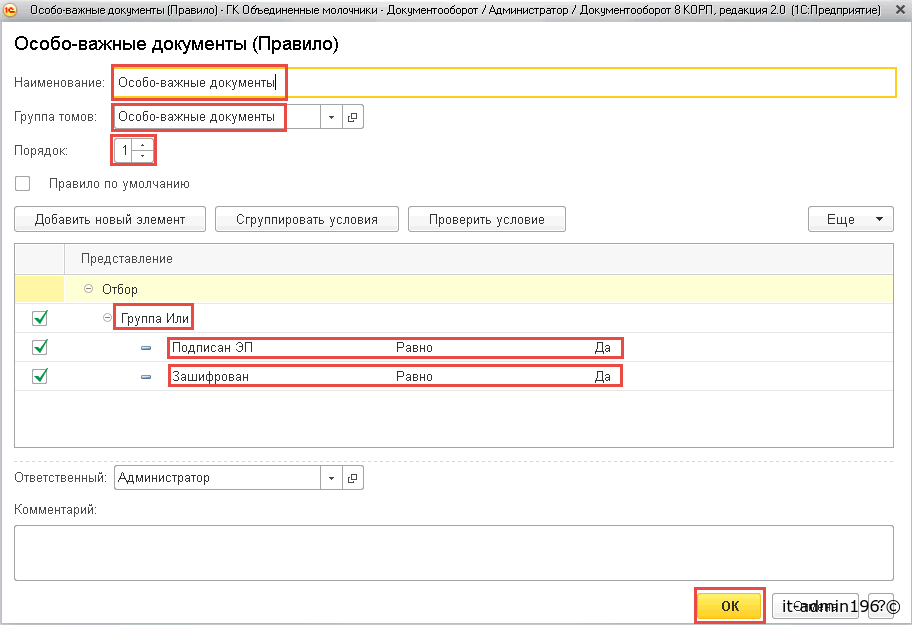Collapse the Отбор tree node
Image resolution: width=912 pixels, height=625 pixels.
point(89,289)
